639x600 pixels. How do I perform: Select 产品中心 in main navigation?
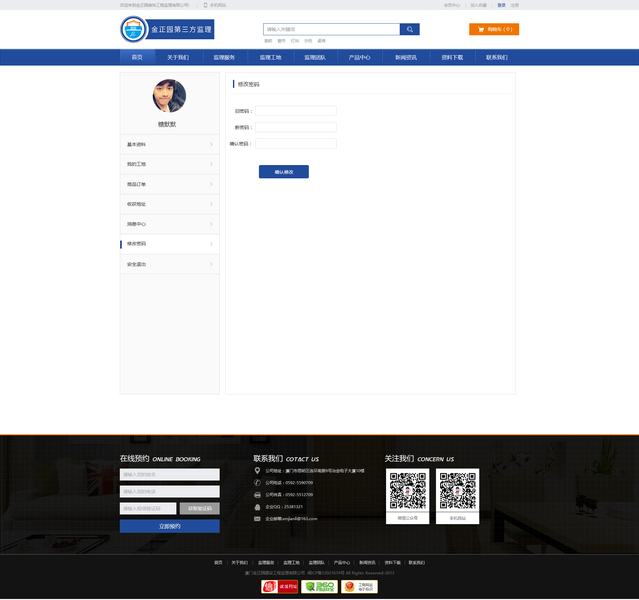tap(359, 57)
